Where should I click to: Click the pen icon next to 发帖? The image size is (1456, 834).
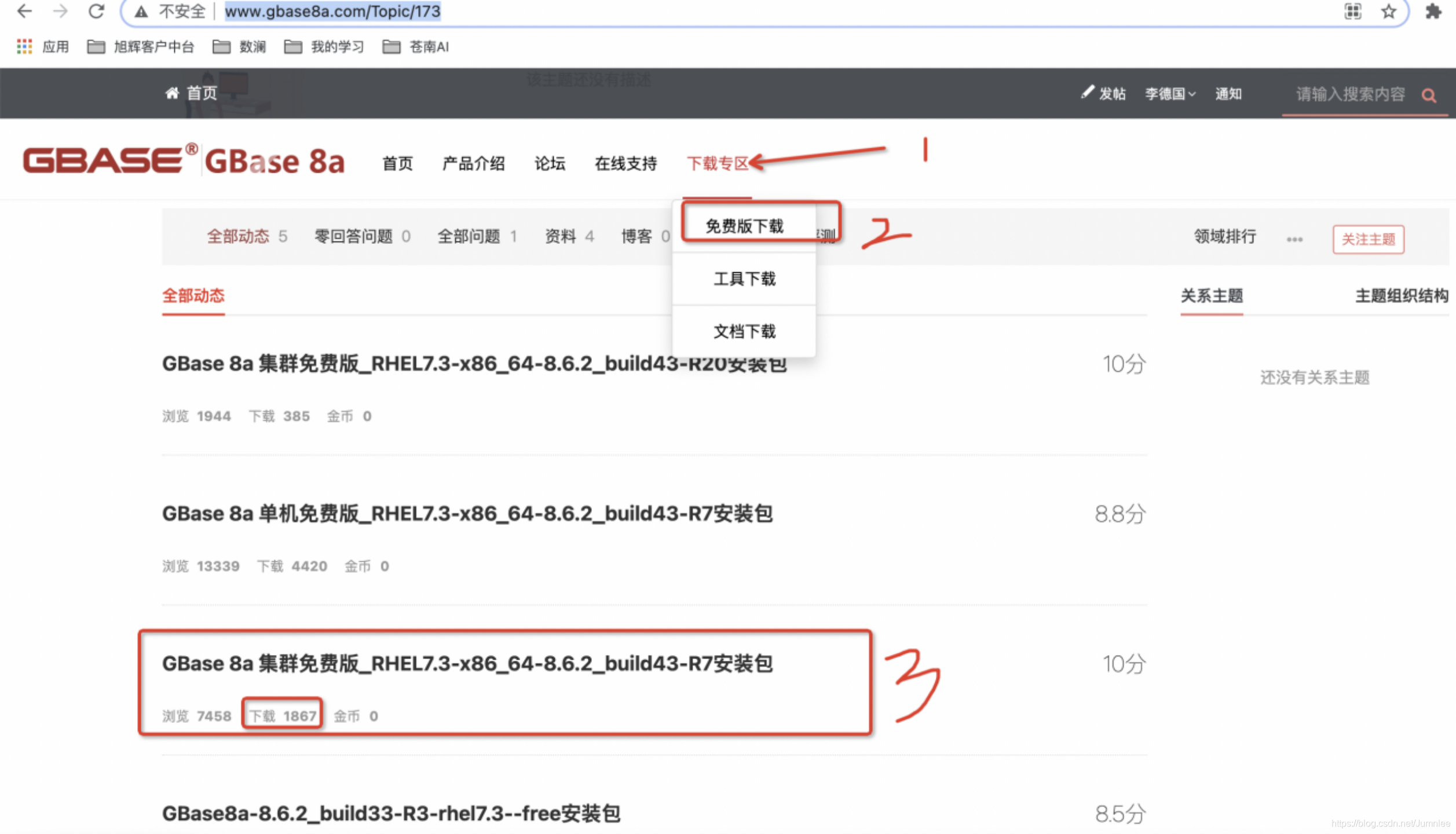(x=1088, y=93)
